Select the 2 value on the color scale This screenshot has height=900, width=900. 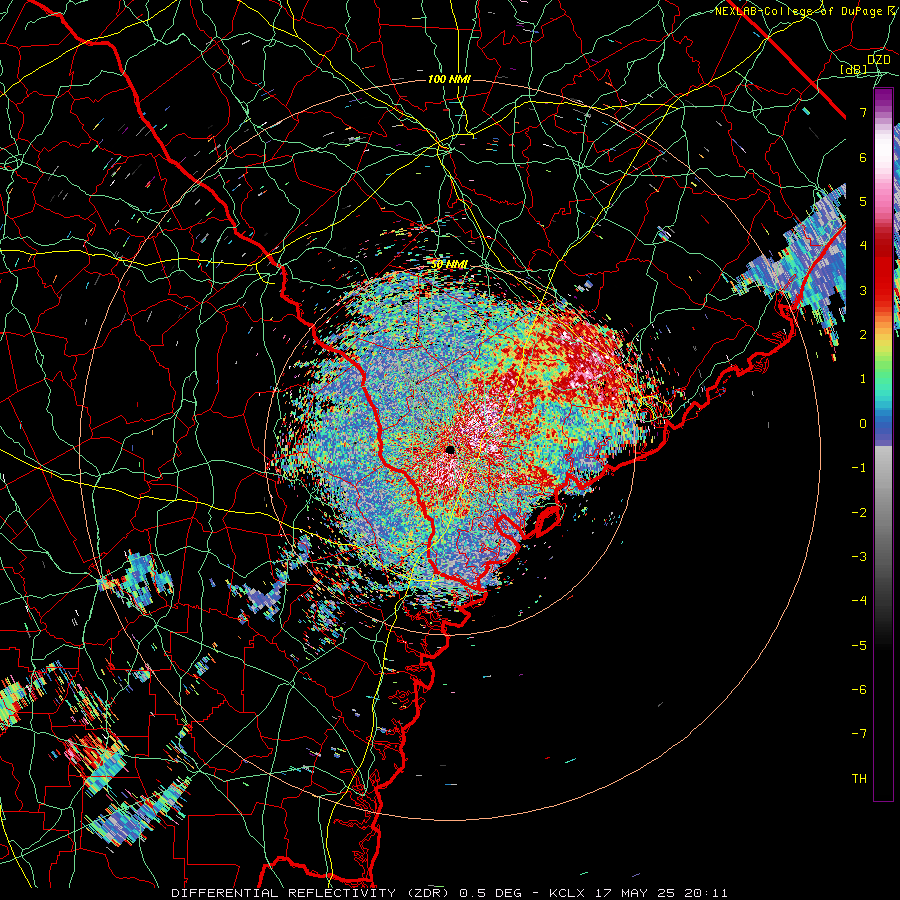(863, 335)
